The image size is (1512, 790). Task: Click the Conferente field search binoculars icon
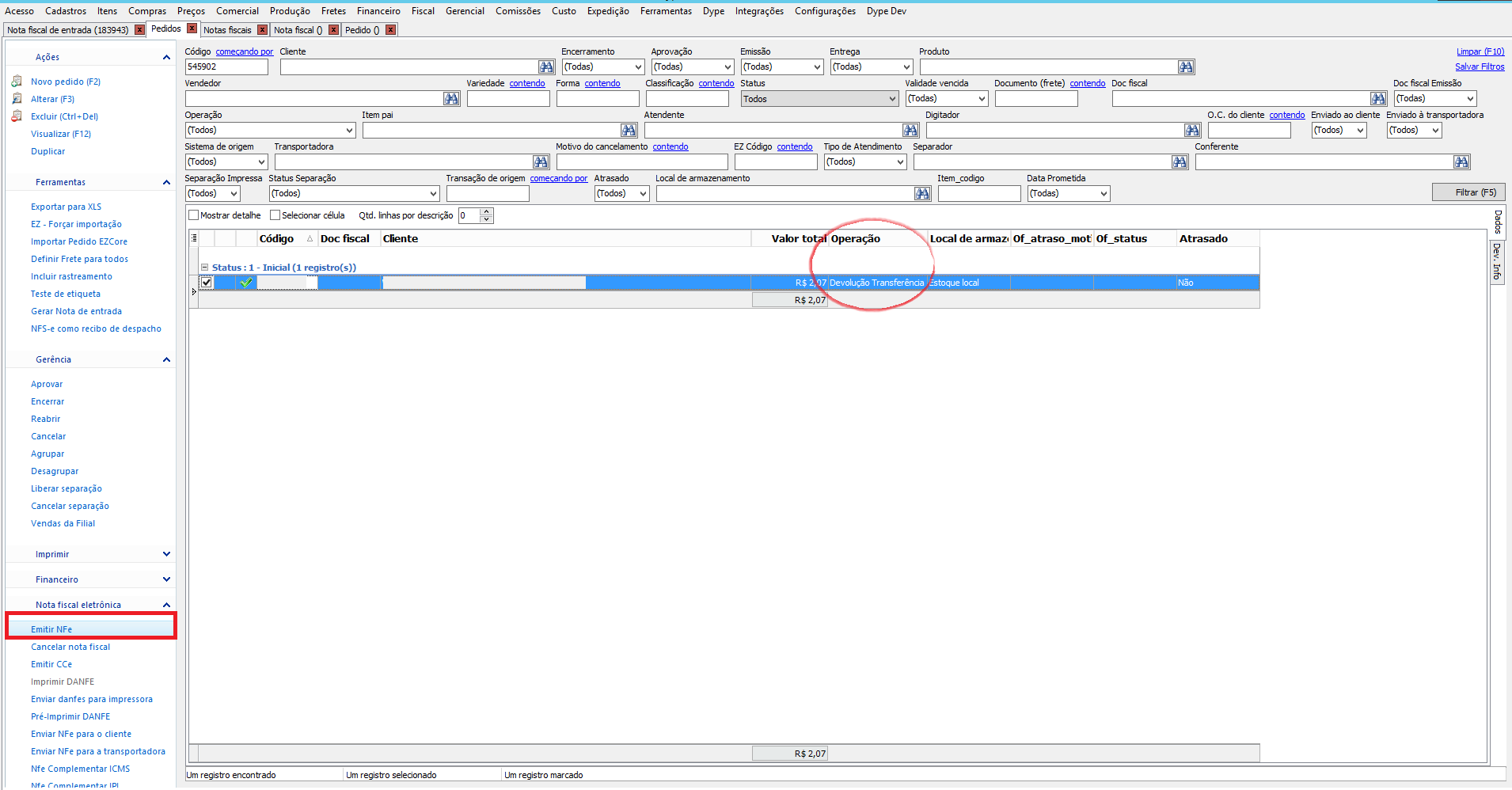point(1461,162)
